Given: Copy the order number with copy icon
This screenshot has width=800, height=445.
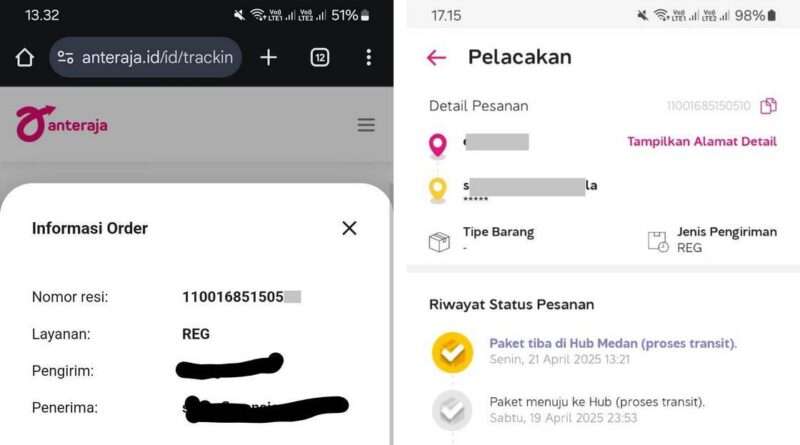Looking at the screenshot, I should [768, 106].
